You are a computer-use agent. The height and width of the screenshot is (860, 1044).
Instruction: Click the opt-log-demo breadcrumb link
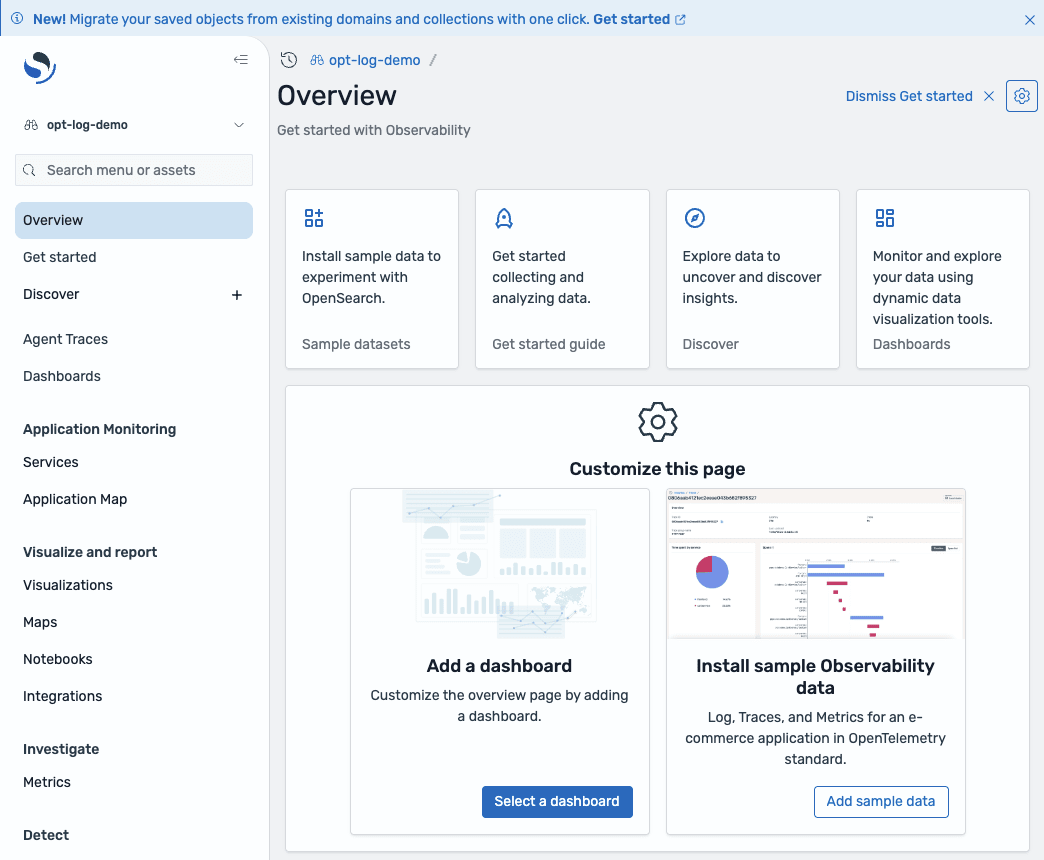point(374,60)
